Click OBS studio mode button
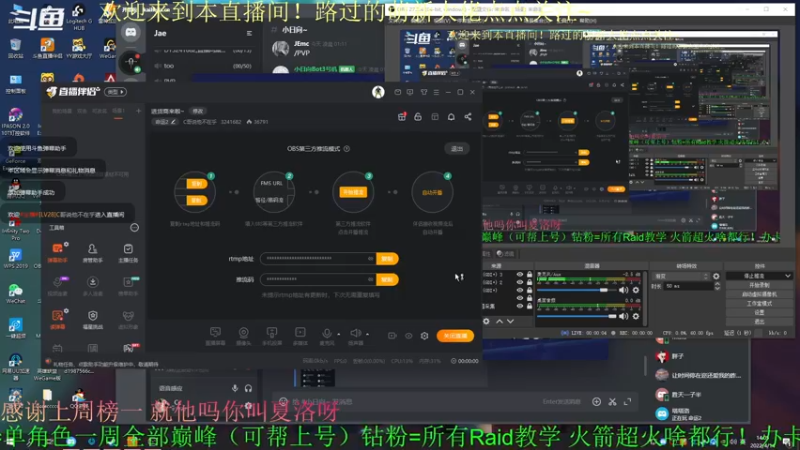 pyautogui.click(x=759, y=304)
